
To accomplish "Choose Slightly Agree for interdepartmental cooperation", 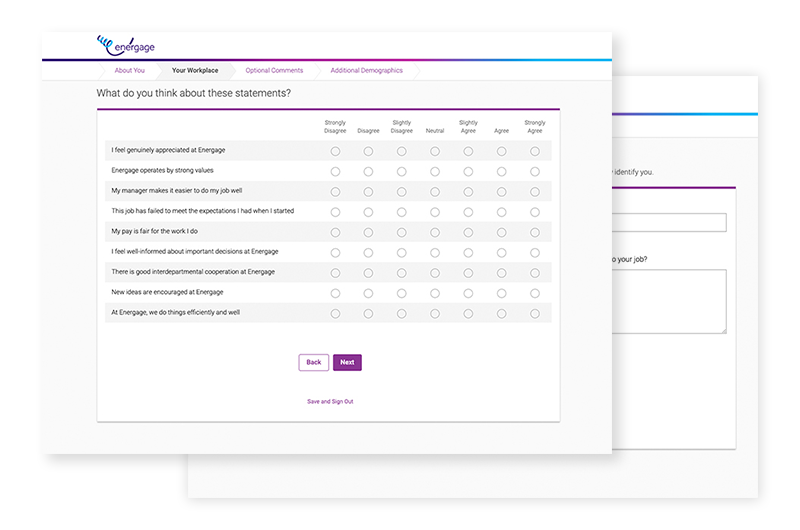I will coord(468,273).
